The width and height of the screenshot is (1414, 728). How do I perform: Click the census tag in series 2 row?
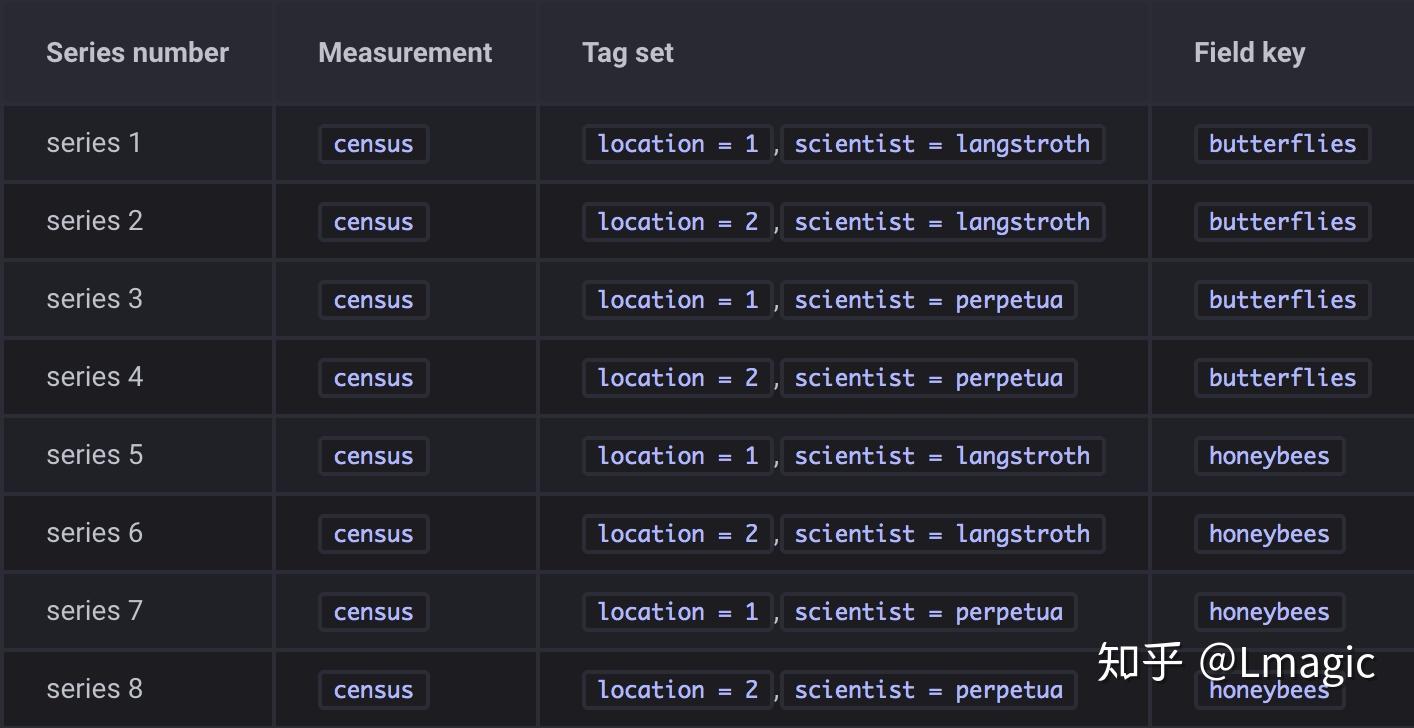(373, 222)
